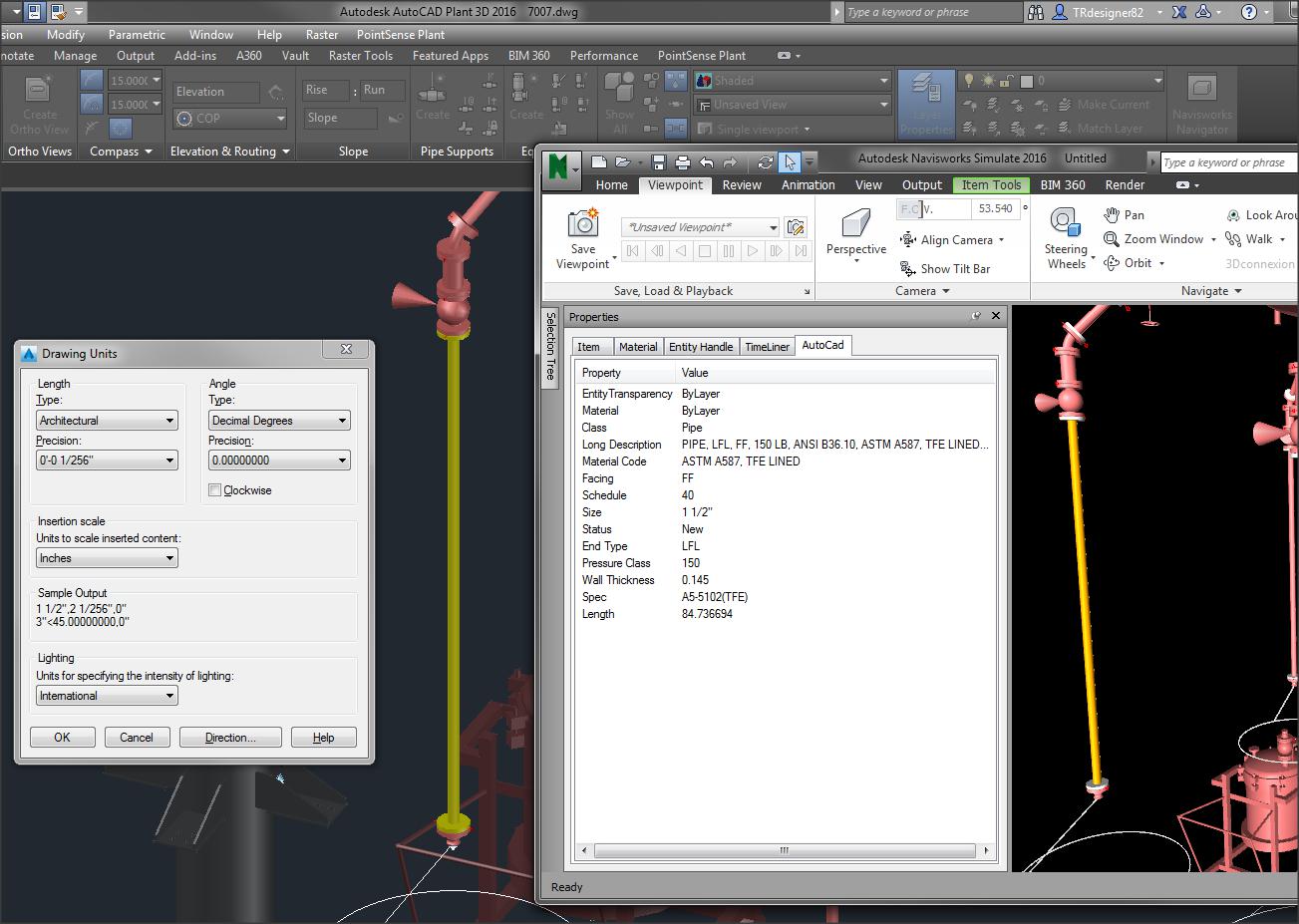This screenshot has height=924, width=1299.
Task: Click the AutoCAD Help question mark icon
Action: pos(1249,12)
